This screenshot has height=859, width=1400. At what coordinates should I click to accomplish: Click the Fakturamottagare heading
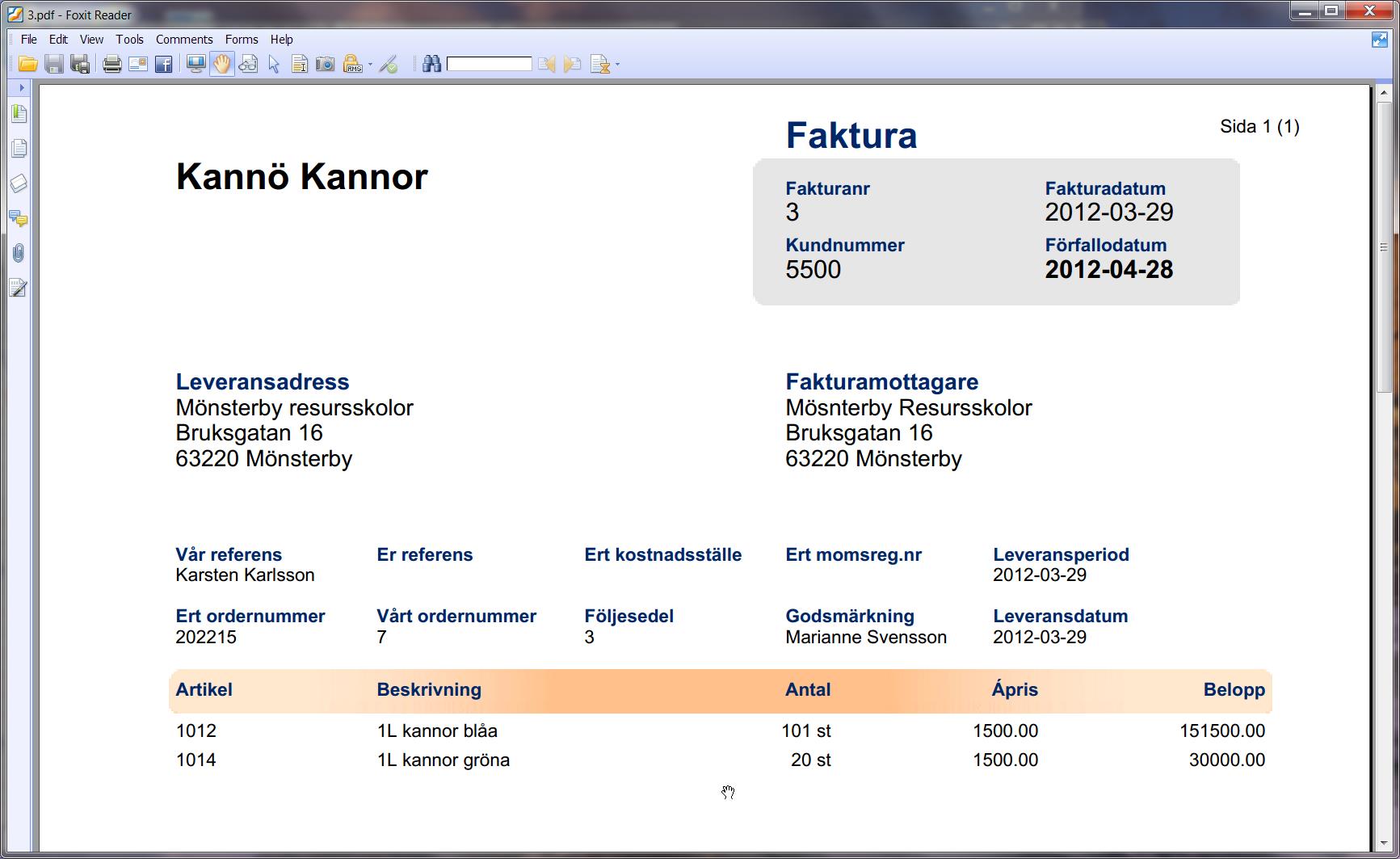tap(881, 381)
